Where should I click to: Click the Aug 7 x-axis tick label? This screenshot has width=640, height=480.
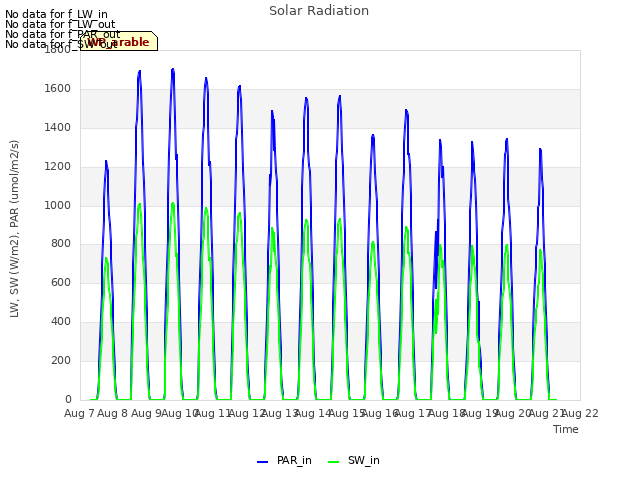[80, 413]
